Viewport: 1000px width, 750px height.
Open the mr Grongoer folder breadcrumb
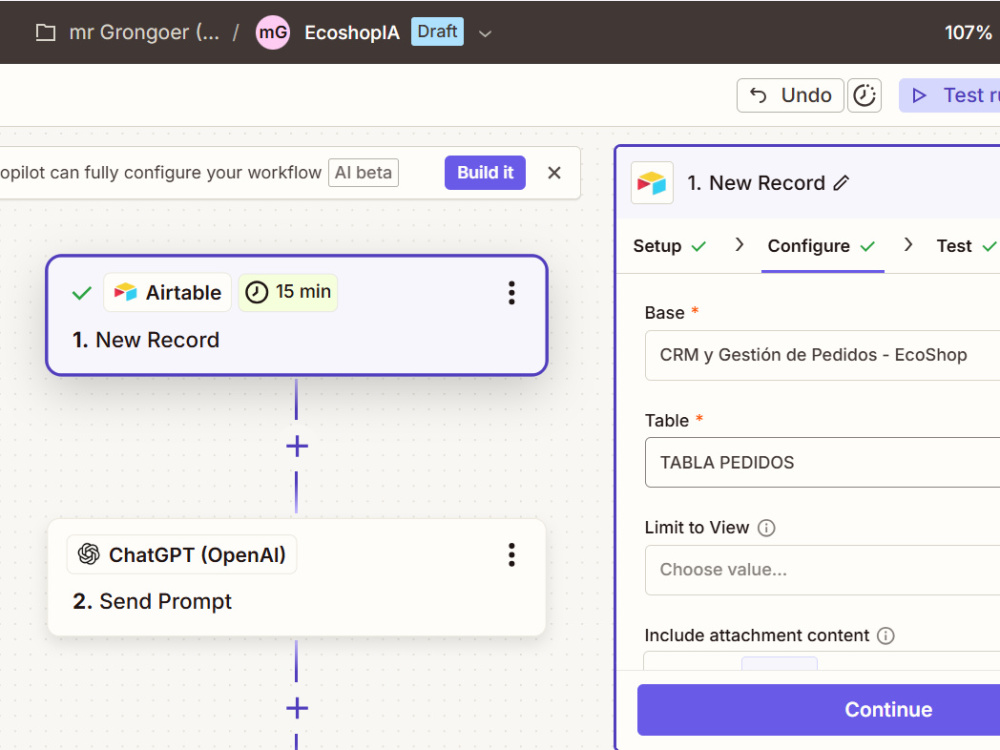(x=144, y=32)
